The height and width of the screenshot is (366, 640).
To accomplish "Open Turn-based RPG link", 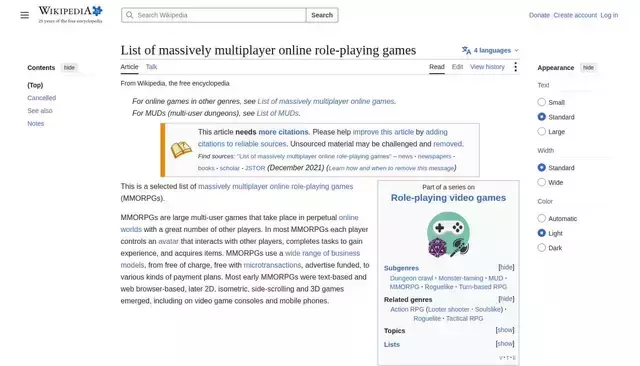I will [x=483, y=287].
